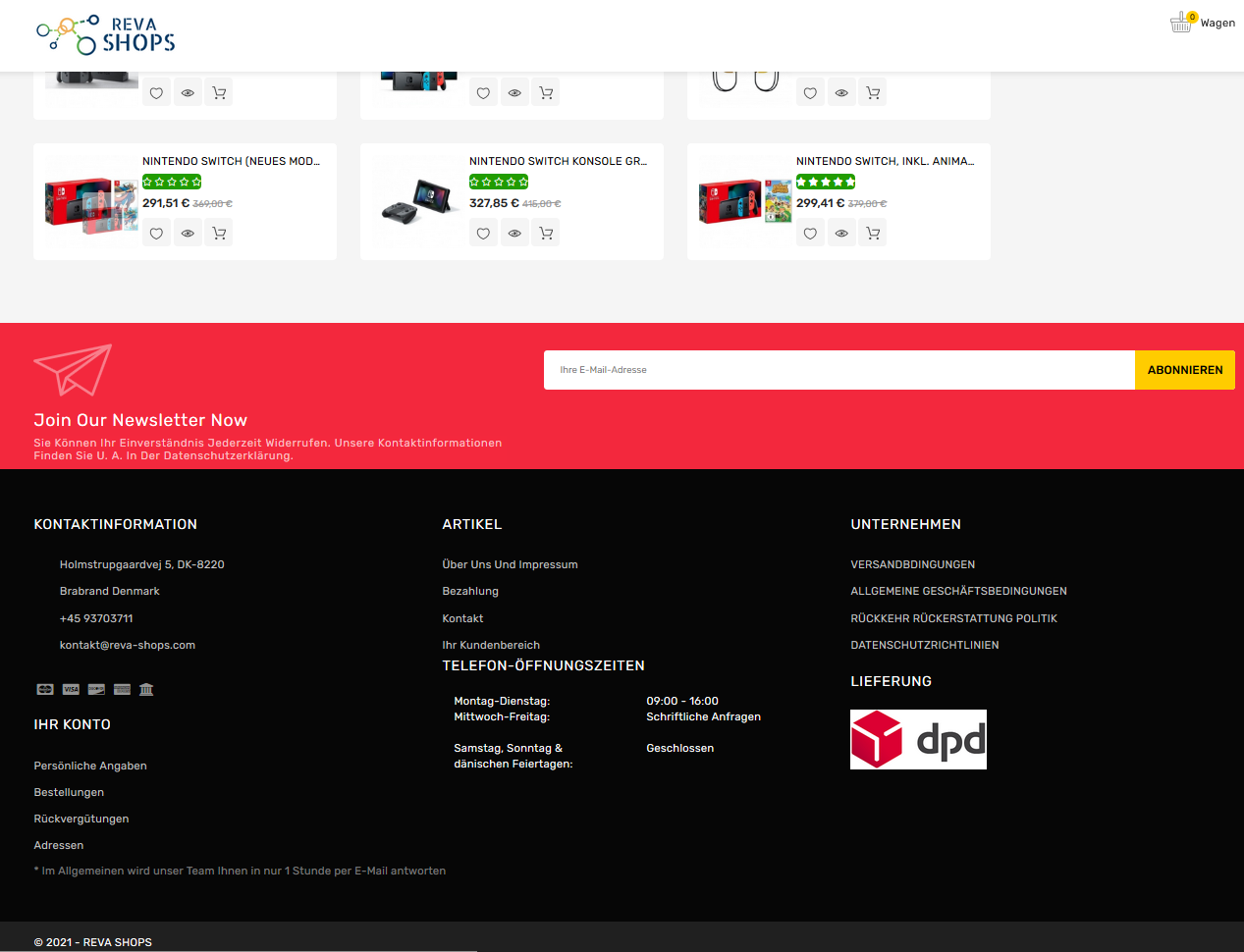Image resolution: width=1244 pixels, height=952 pixels.
Task: Add Nintendo Switch Konsole Gr... to cart
Action: [546, 234]
